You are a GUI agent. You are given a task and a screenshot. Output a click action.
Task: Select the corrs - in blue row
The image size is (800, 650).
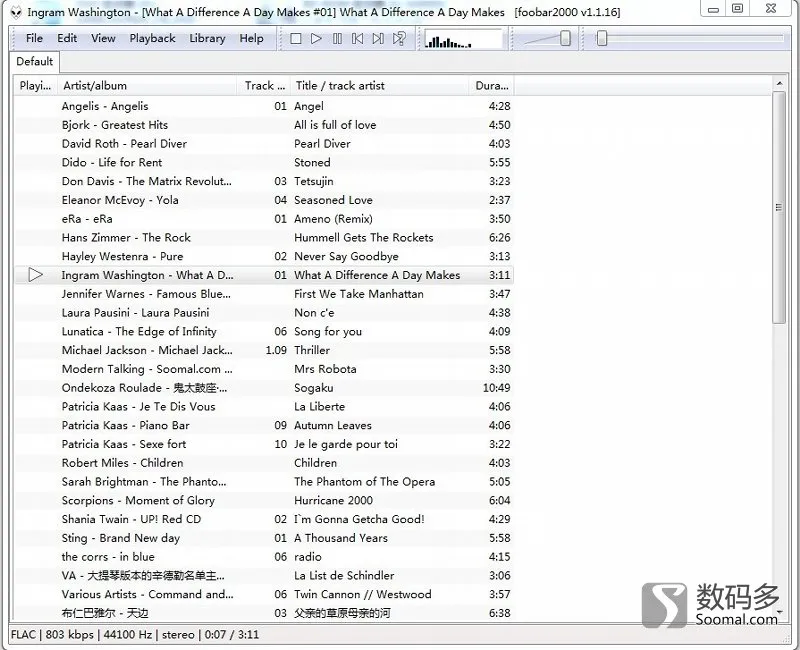[264, 557]
